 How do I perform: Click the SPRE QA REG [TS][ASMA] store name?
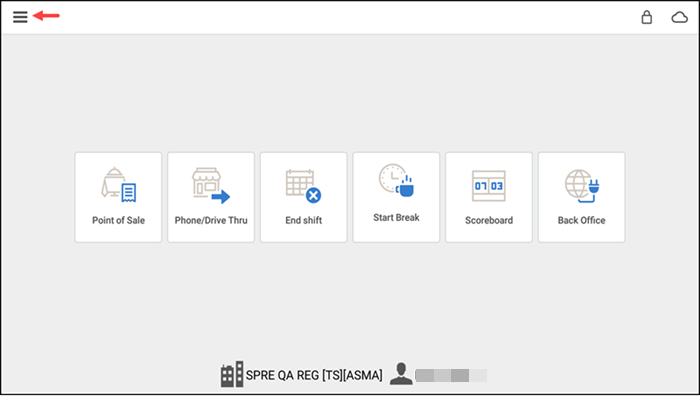[x=314, y=375]
